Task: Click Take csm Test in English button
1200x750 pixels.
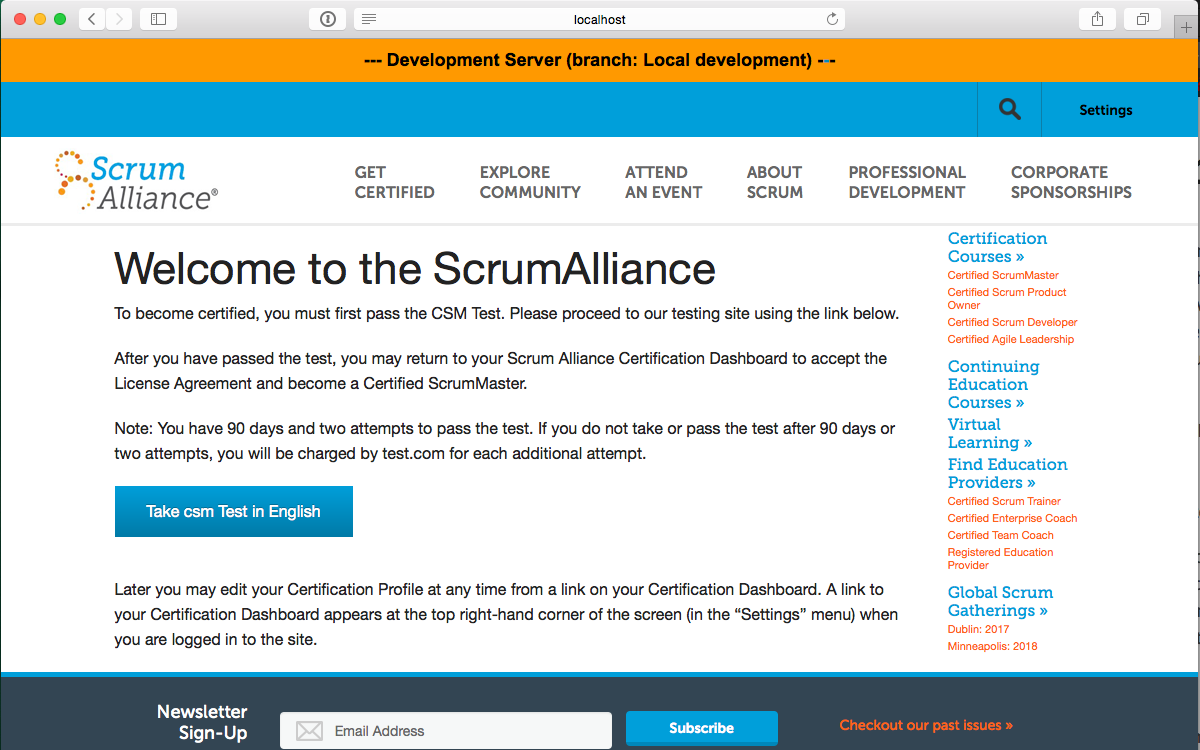Action: point(234,511)
